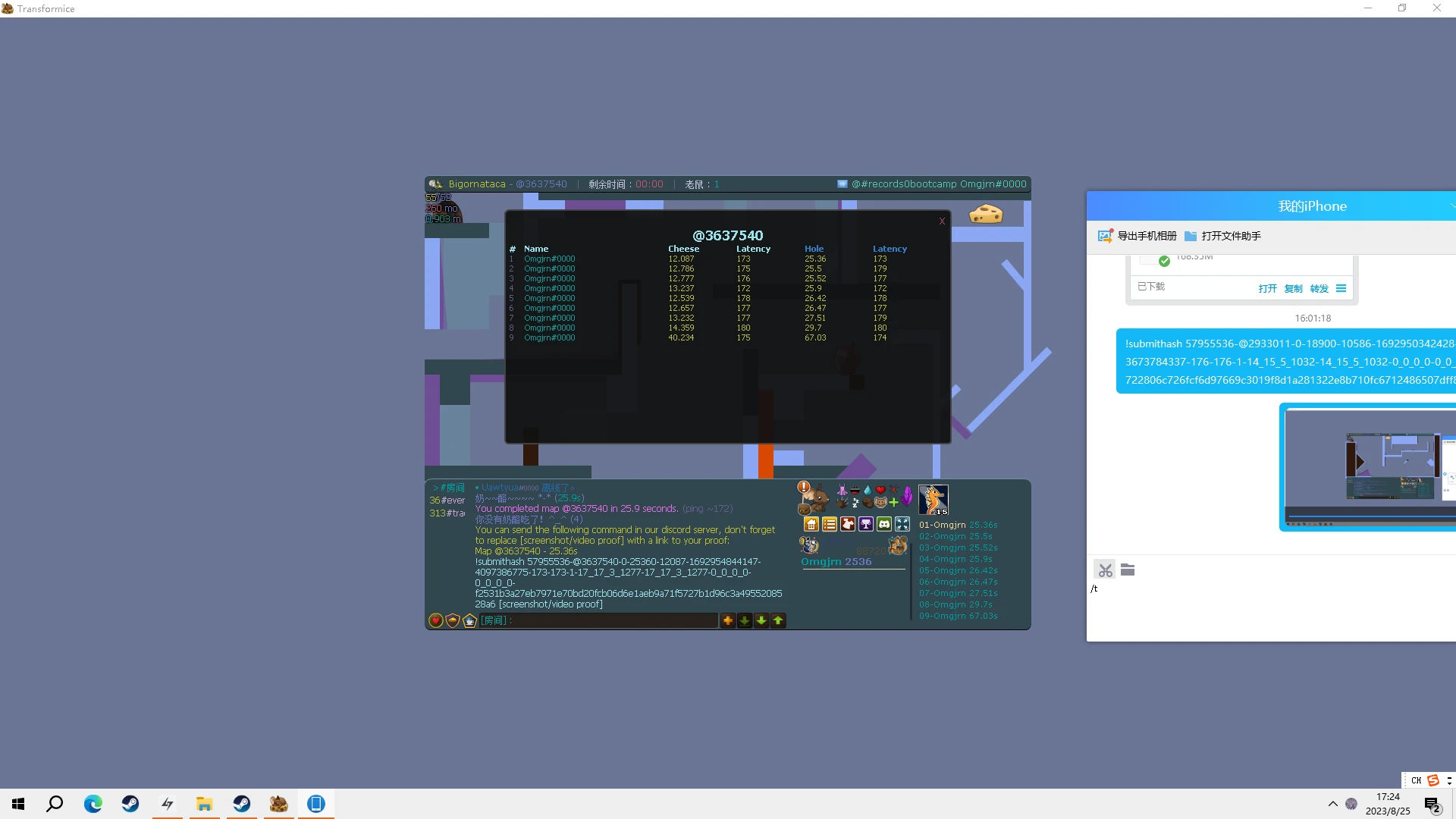Image resolution: width=1456 pixels, height=819 pixels.
Task: Click the Hole column header
Action: [814, 249]
